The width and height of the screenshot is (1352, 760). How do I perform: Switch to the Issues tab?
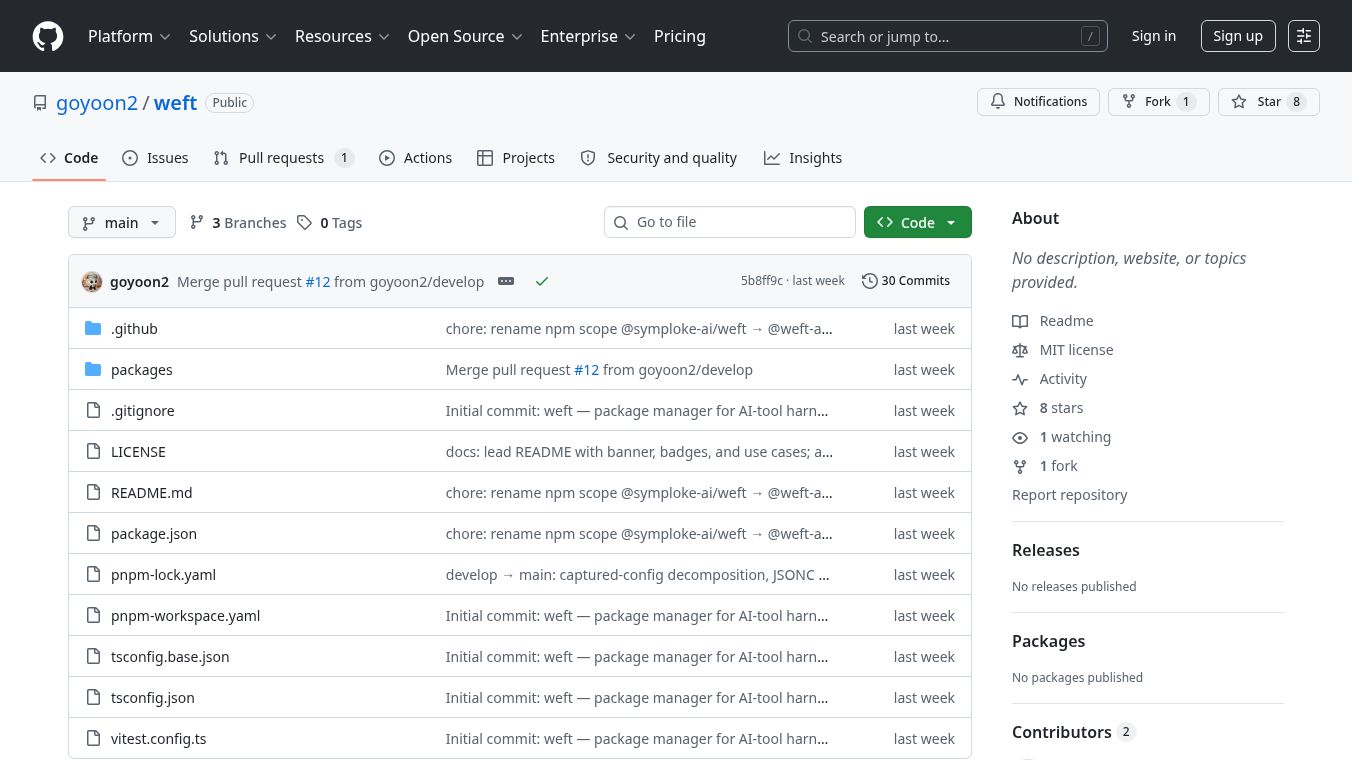(155, 158)
